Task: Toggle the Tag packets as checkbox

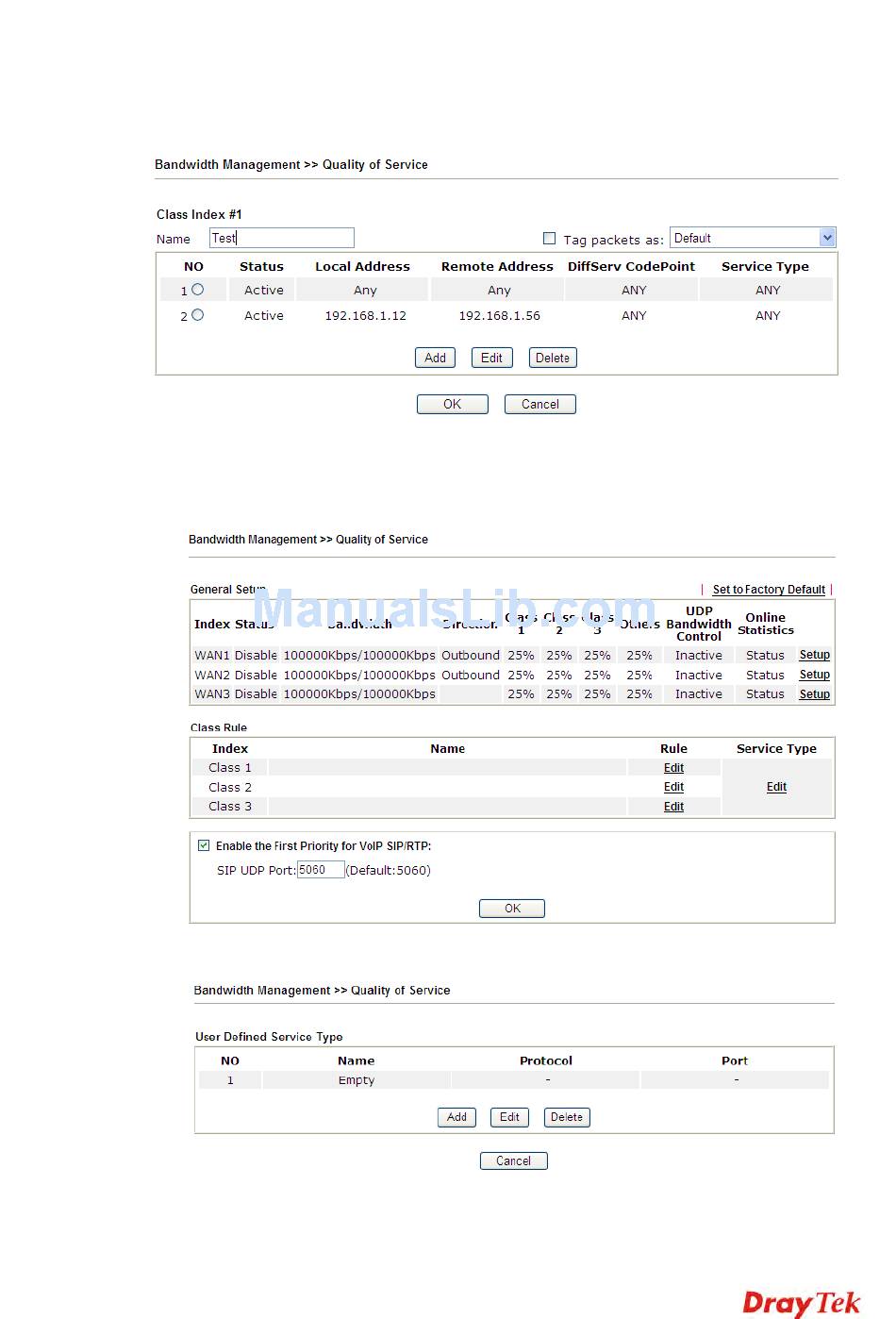Action: pos(549,239)
